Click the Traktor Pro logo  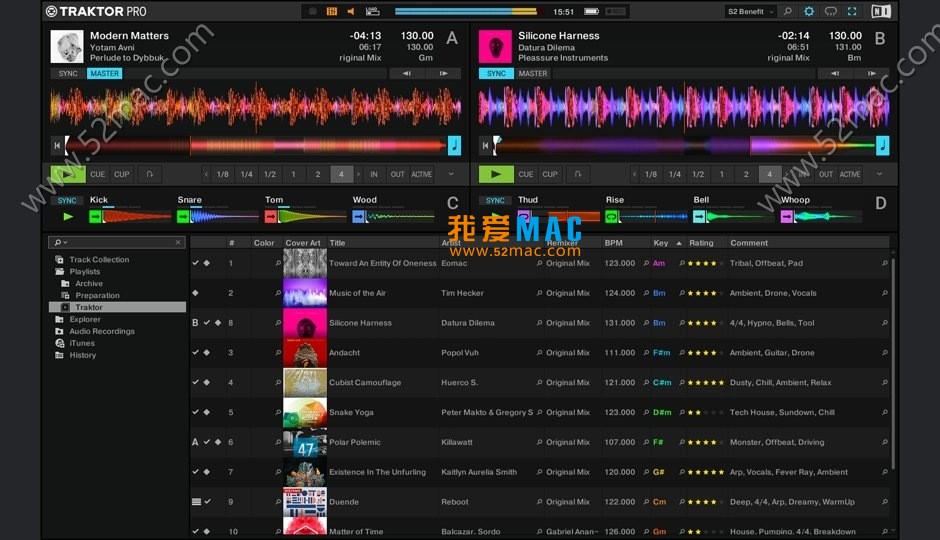pyautogui.click(x=96, y=11)
